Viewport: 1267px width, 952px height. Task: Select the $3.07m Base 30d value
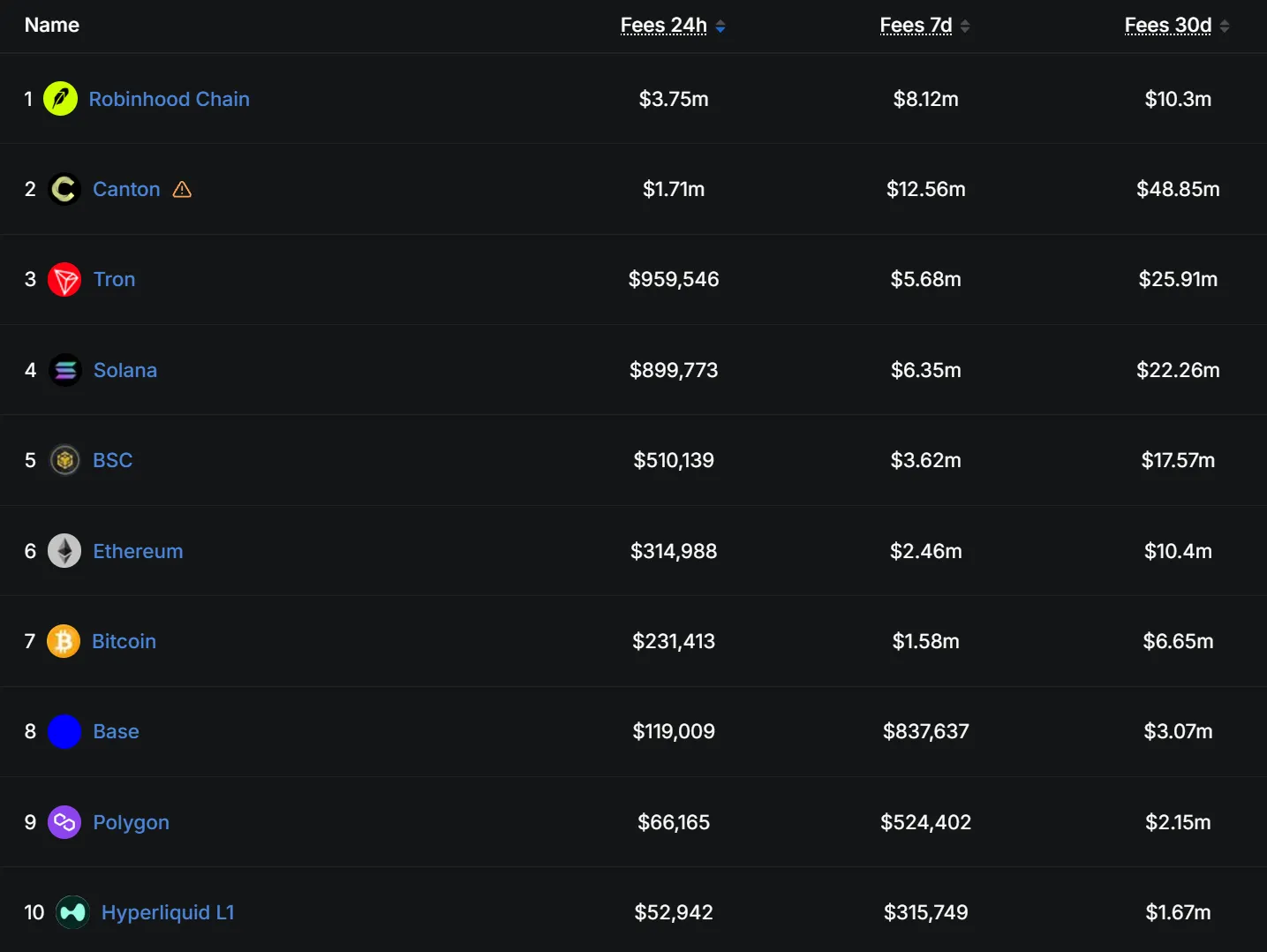point(1178,731)
